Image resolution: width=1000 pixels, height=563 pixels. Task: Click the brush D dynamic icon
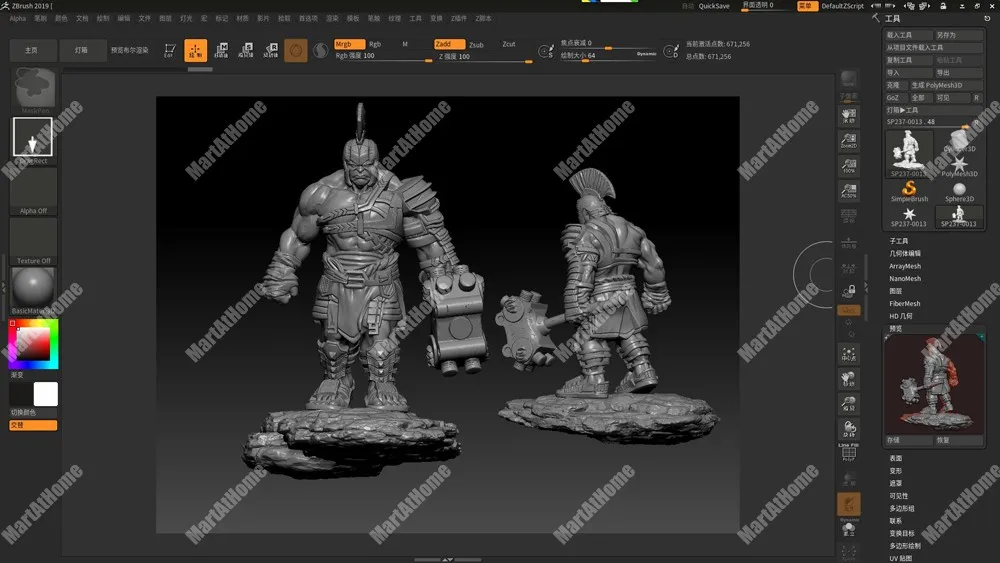point(671,51)
